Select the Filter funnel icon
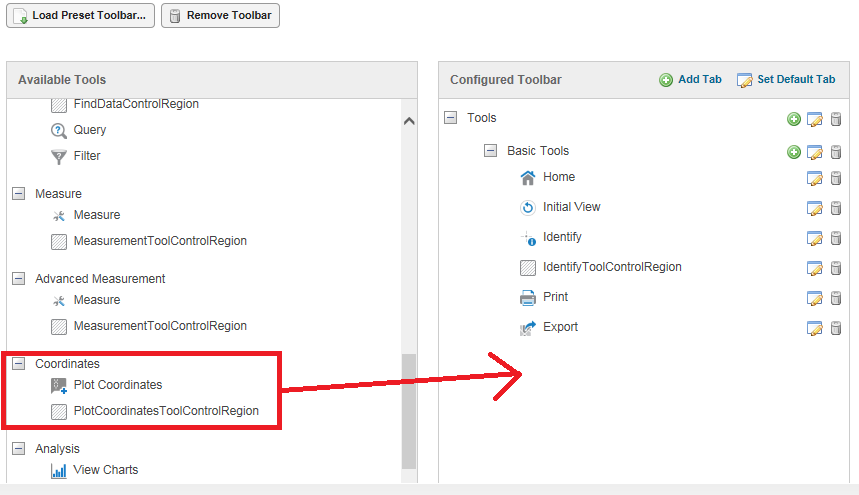This screenshot has width=859, height=495. click(x=59, y=157)
